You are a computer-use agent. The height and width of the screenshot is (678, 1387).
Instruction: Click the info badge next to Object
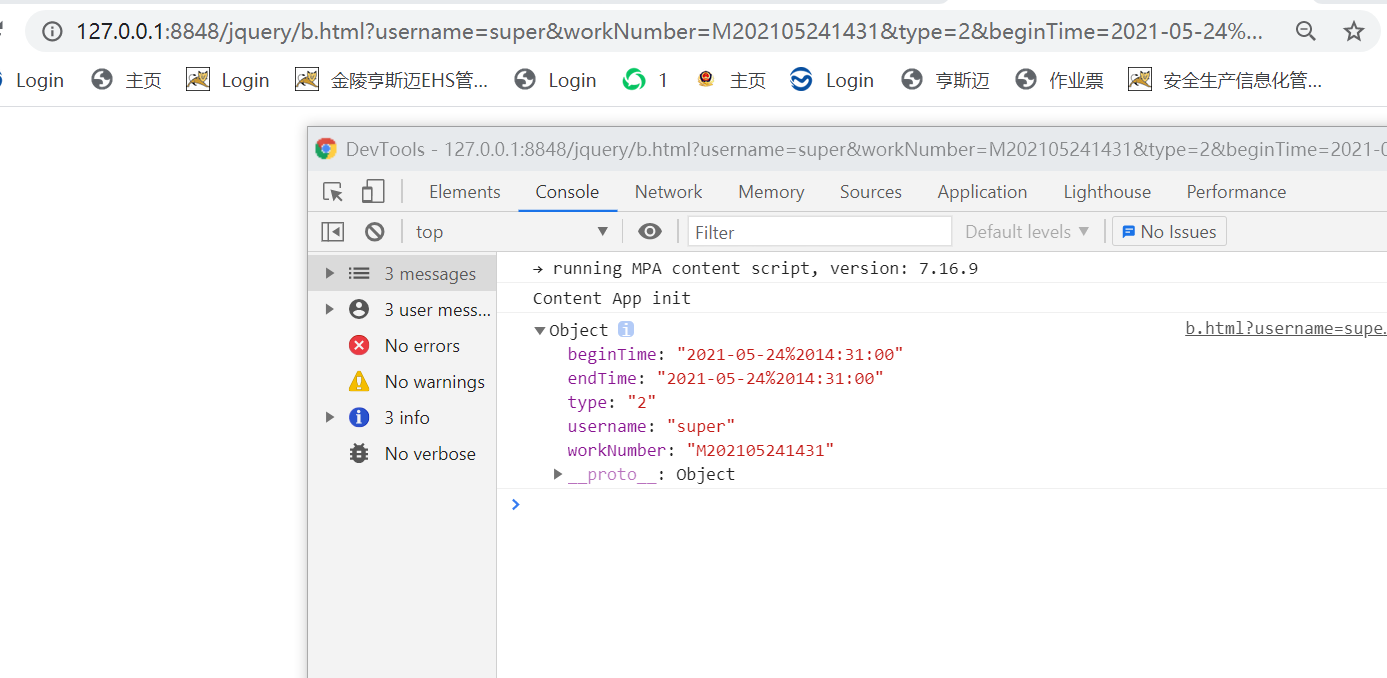click(x=626, y=329)
